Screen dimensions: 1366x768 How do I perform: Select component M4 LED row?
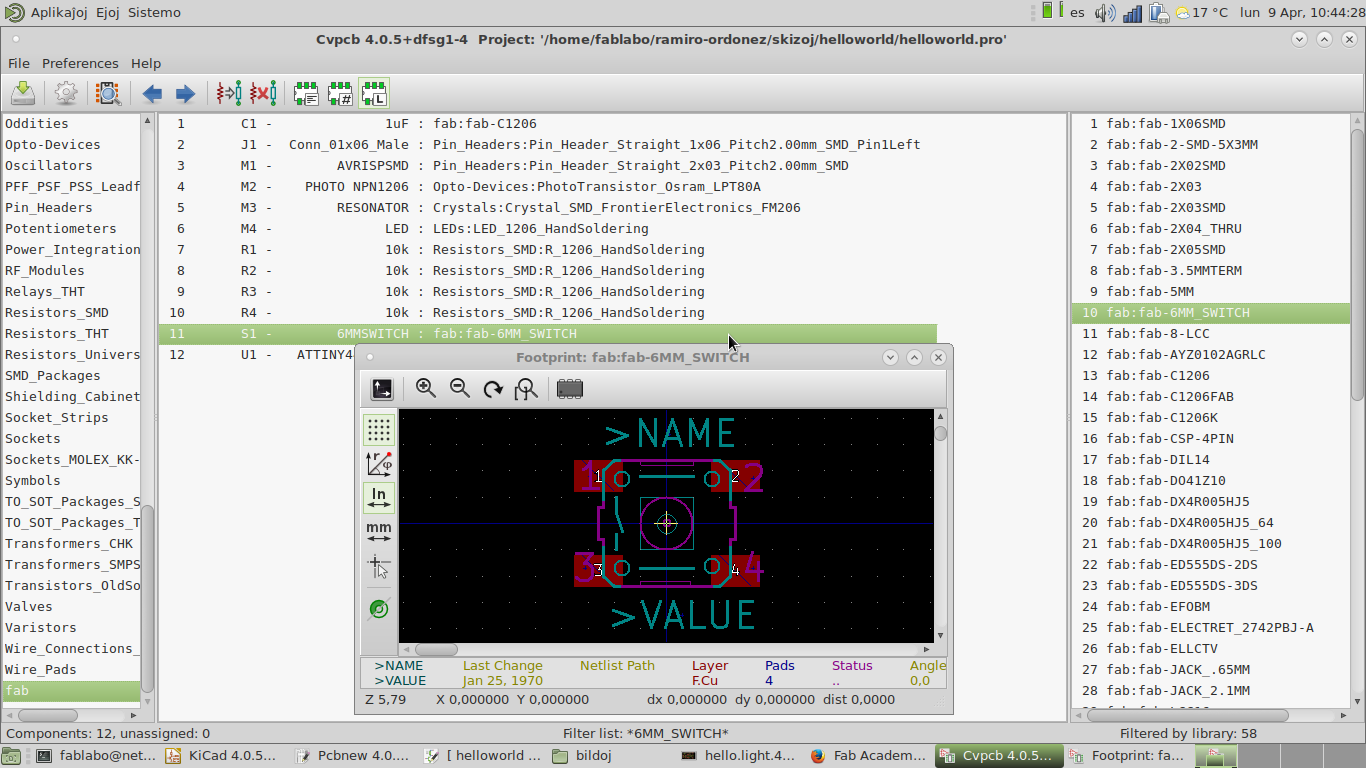pos(548,228)
